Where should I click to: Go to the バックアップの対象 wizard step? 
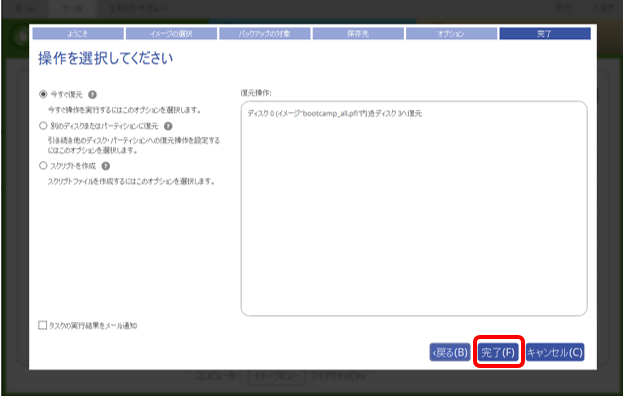coord(265,34)
